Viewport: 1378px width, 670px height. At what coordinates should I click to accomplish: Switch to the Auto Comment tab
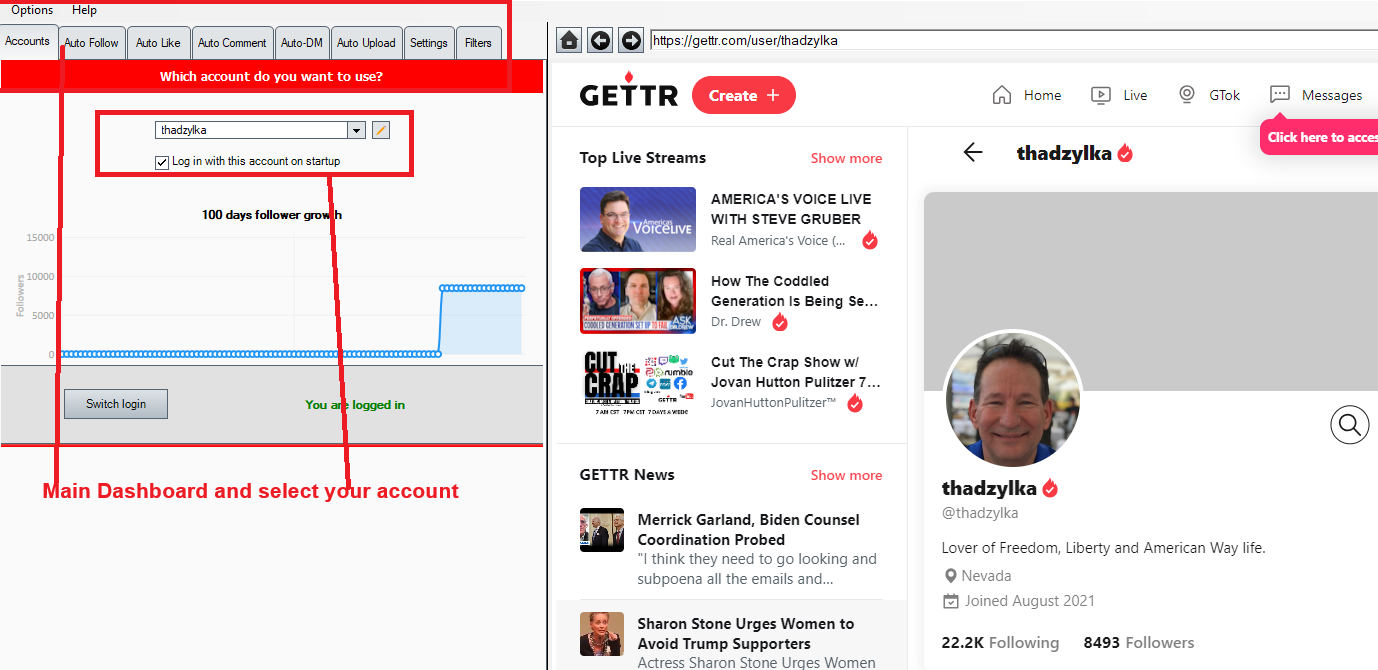pos(232,43)
